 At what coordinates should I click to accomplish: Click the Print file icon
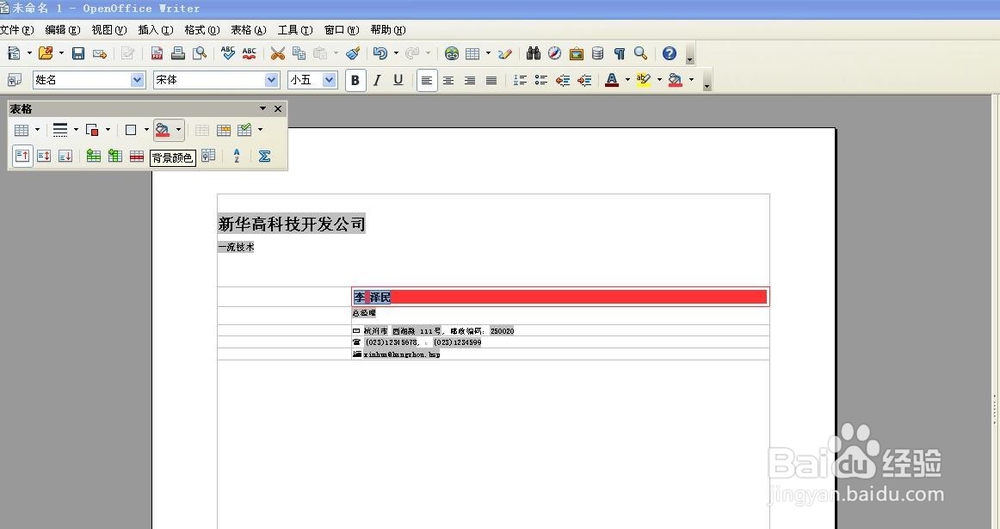(178, 54)
